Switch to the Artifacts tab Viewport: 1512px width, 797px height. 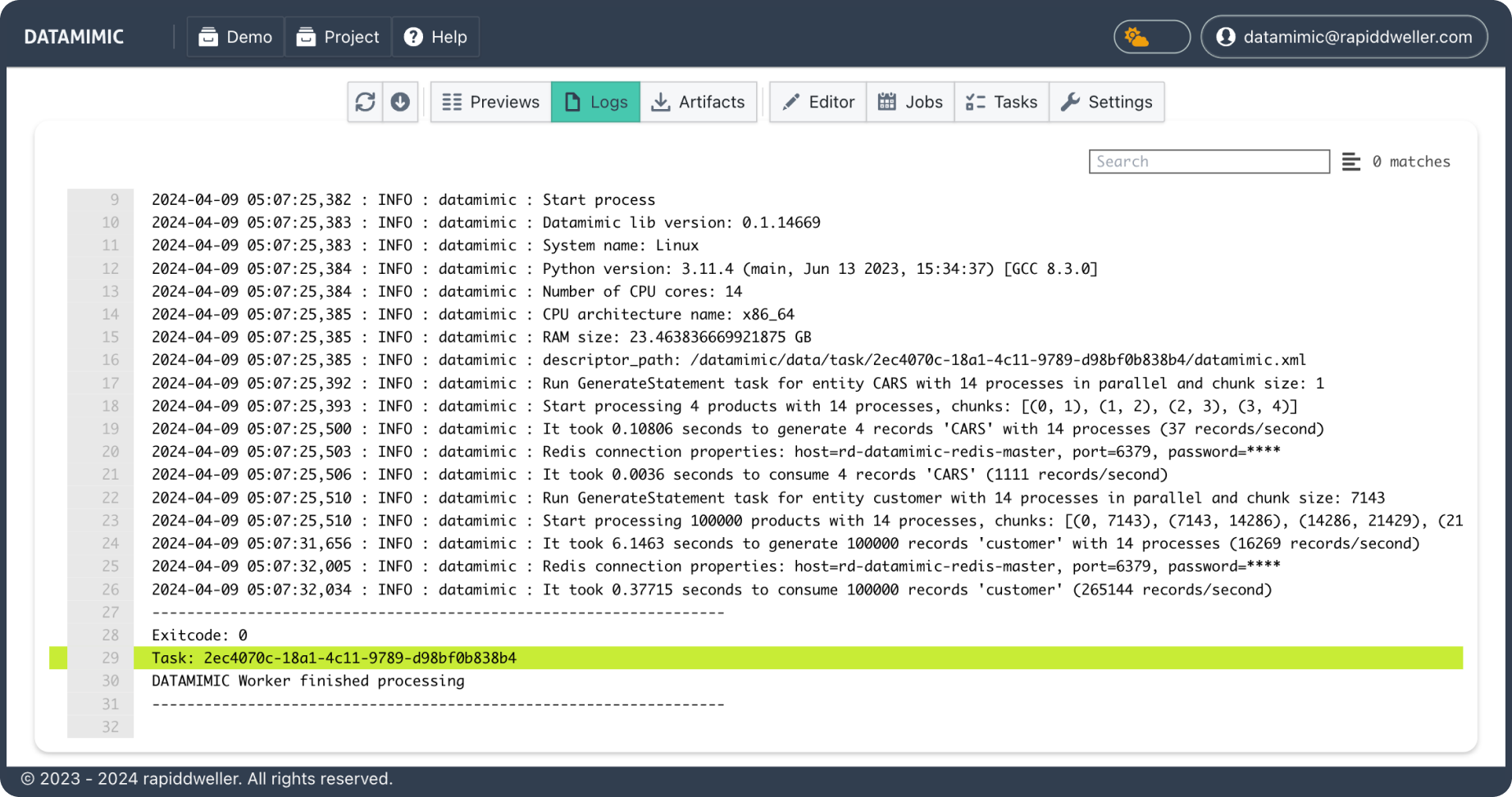(x=699, y=102)
